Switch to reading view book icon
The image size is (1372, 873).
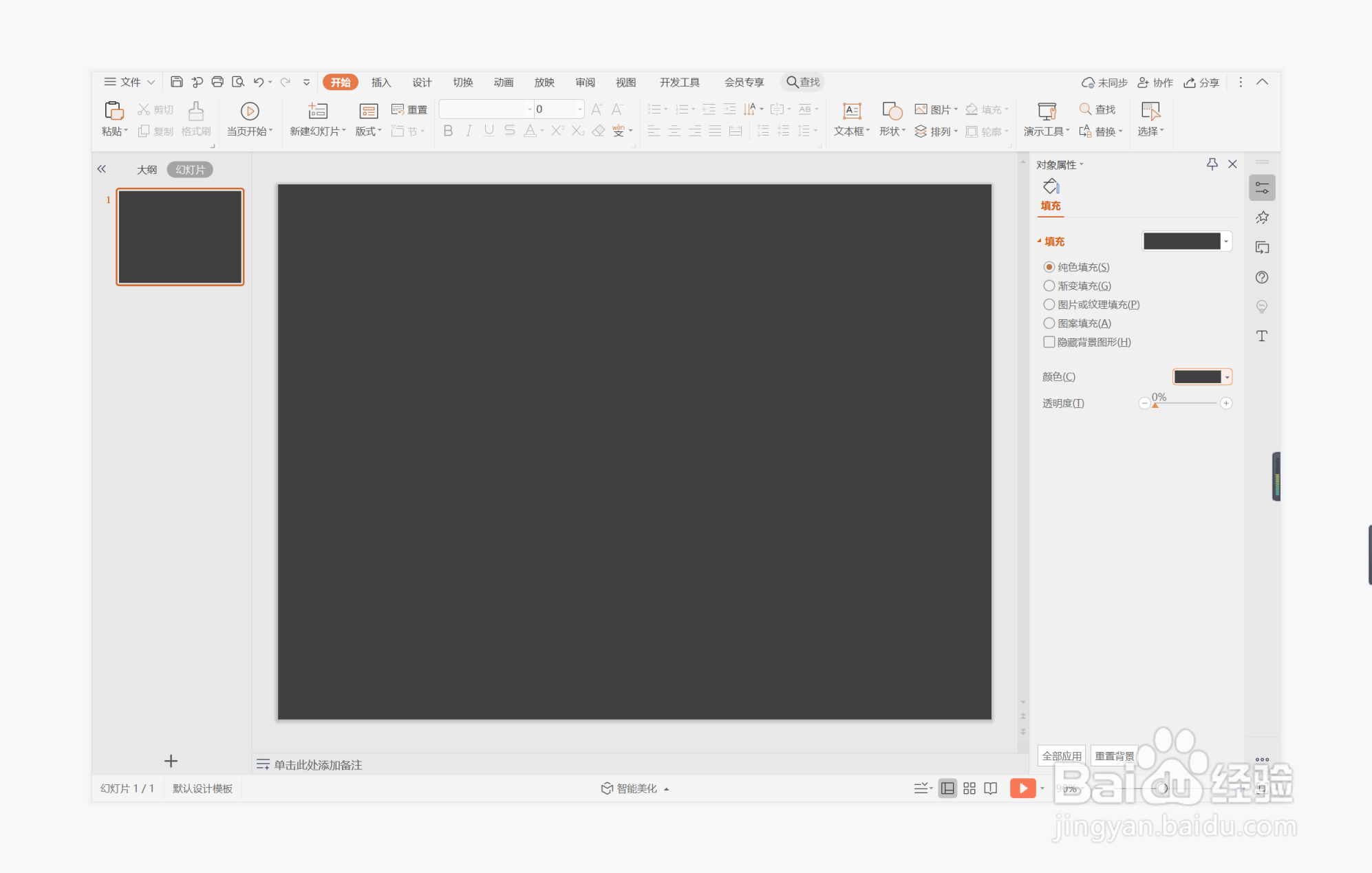991,788
